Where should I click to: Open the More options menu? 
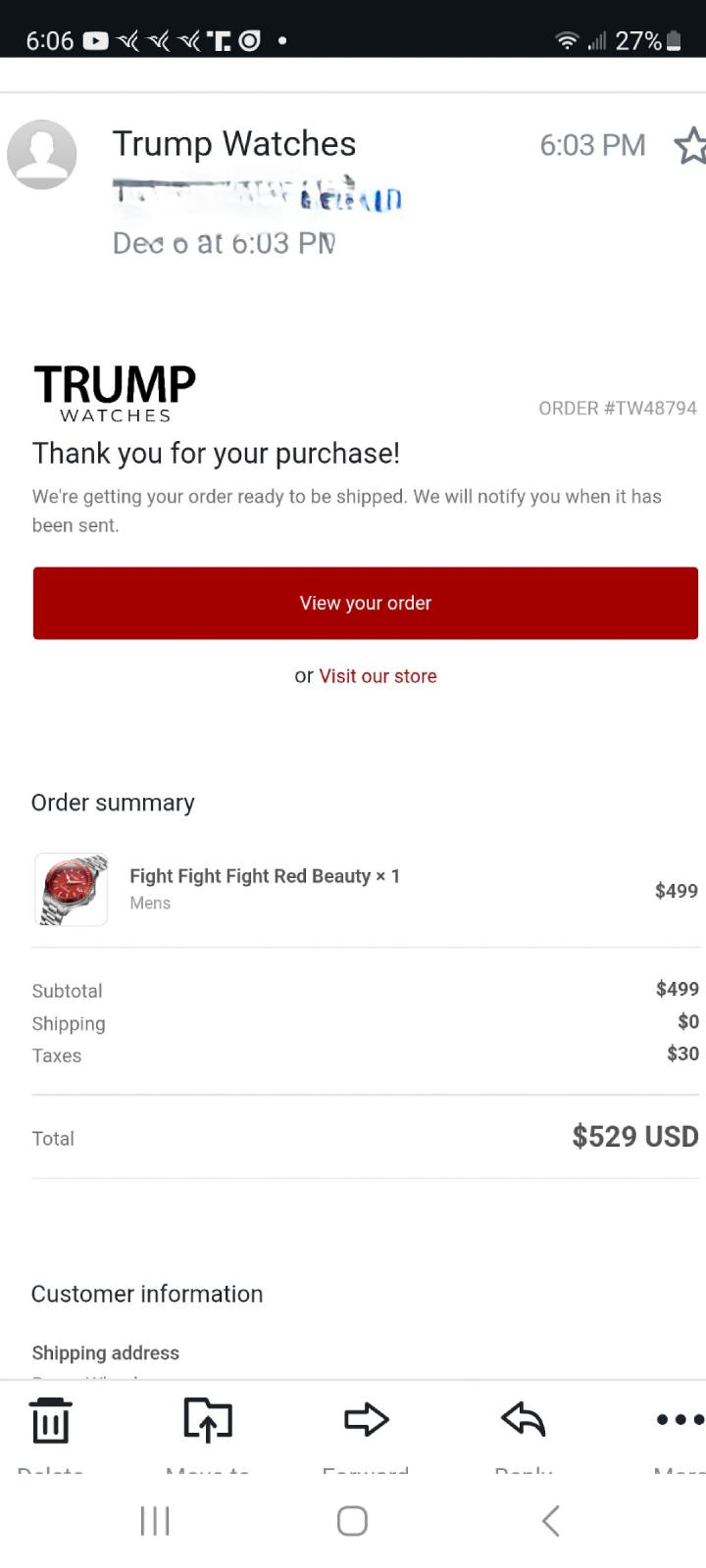pyautogui.click(x=680, y=1419)
